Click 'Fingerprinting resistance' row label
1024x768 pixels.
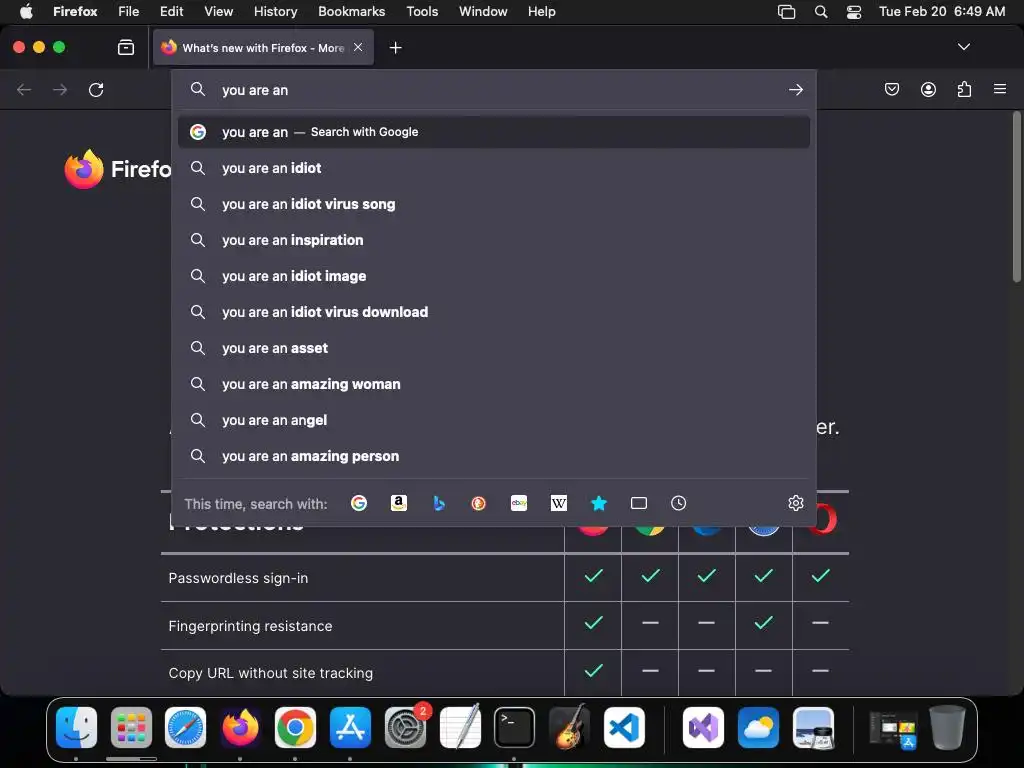[250, 626]
